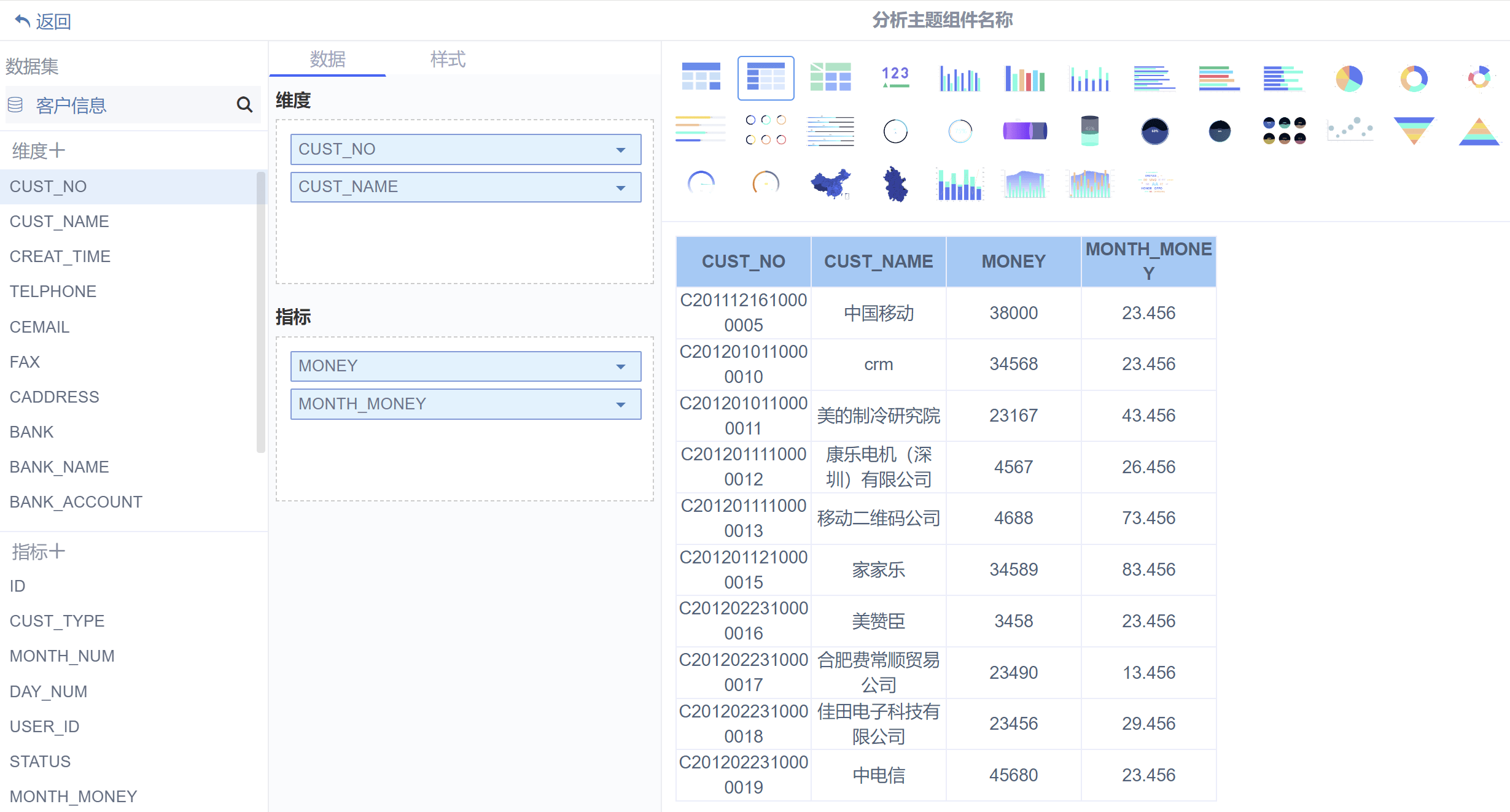1510x812 pixels.
Task: Pick the purple capsule progress chart
Action: pyautogui.click(x=1025, y=130)
